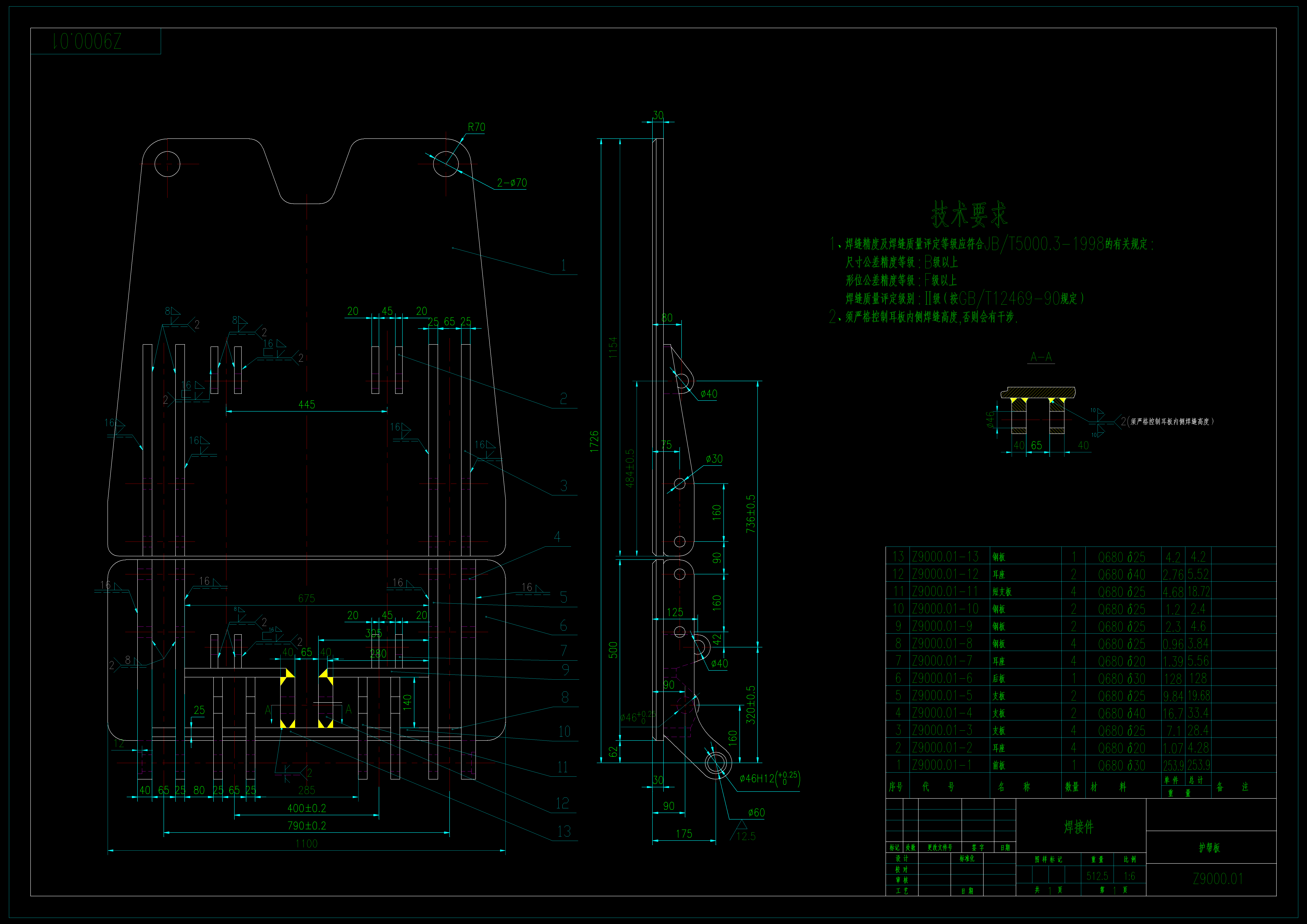Click the '320±0.5' vertical dimension
The image size is (1307, 924).
(x=751, y=705)
